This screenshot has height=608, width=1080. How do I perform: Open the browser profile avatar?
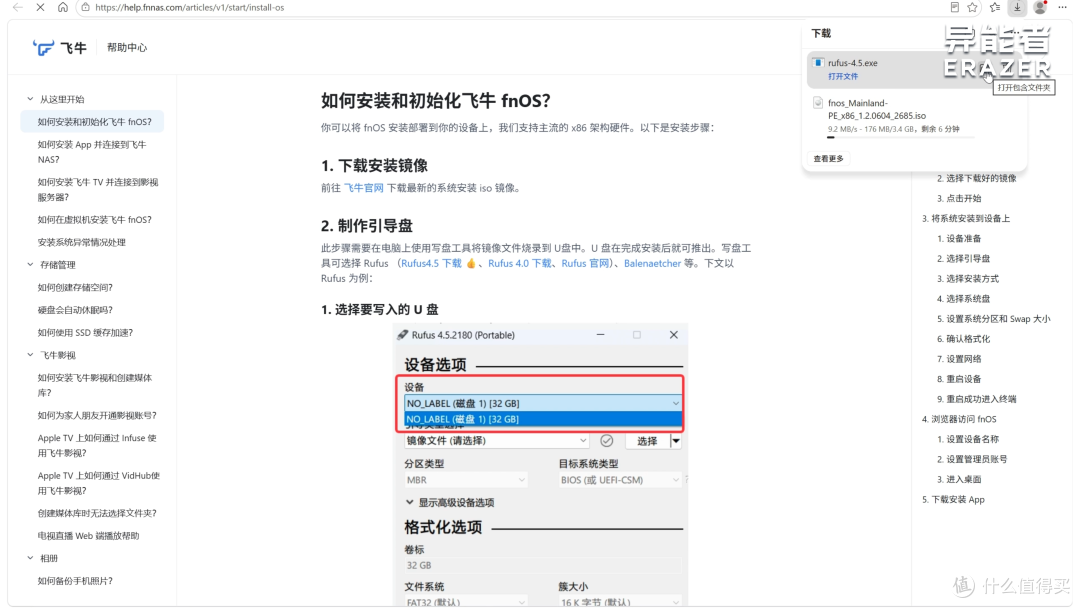pyautogui.click(x=1040, y=7)
